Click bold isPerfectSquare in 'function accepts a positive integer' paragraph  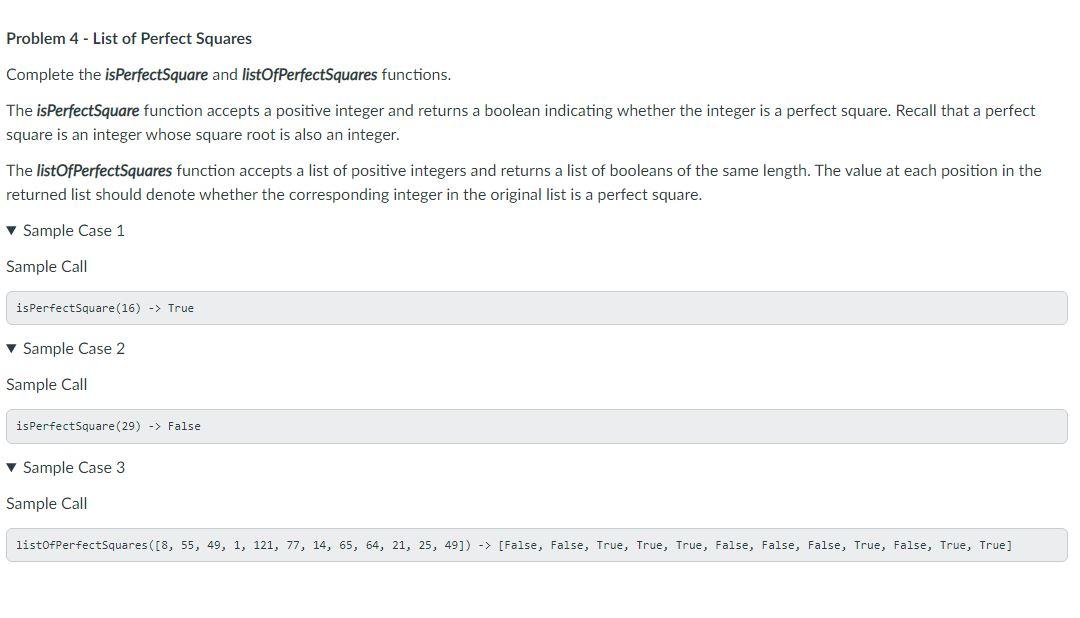pyautogui.click(x=88, y=111)
